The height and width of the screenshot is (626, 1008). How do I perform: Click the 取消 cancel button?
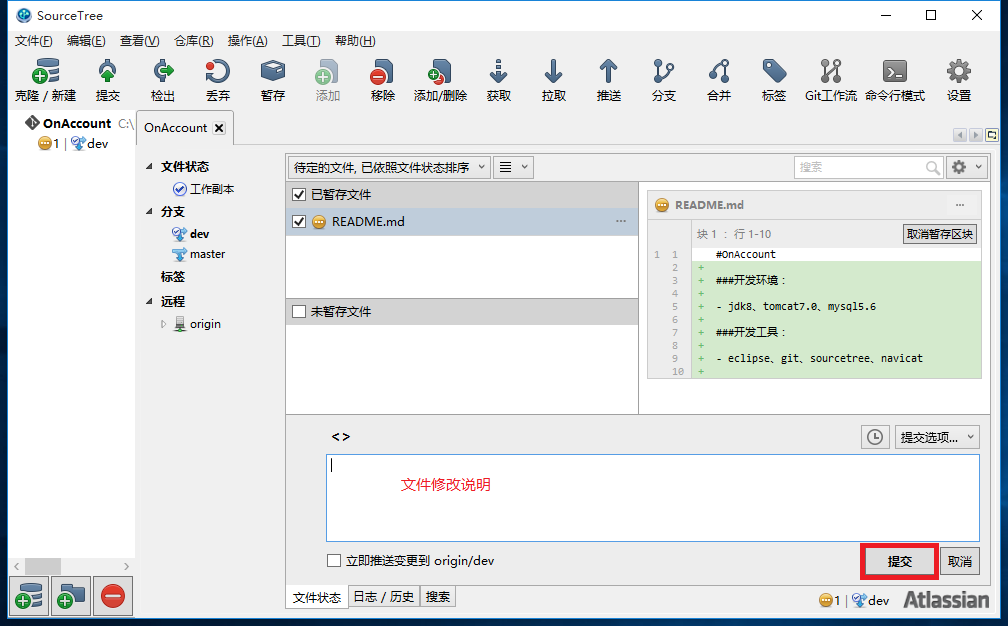tap(960, 561)
